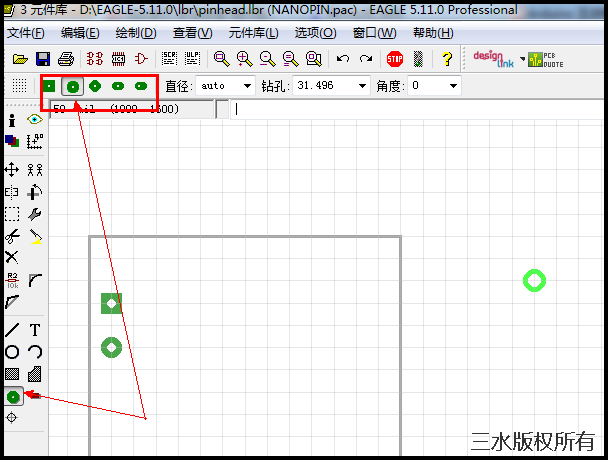Image resolution: width=608 pixels, height=460 pixels.
Task: Click the DesignLink button
Action: 492,59
